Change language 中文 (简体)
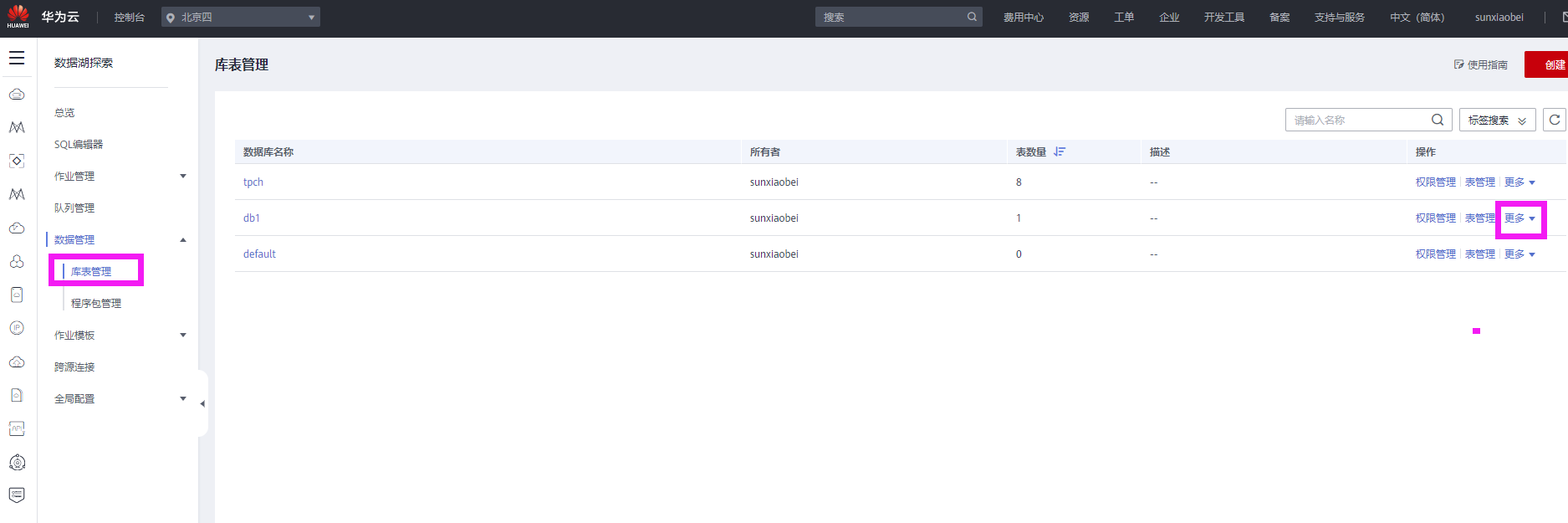The width and height of the screenshot is (1568, 523). [1417, 17]
